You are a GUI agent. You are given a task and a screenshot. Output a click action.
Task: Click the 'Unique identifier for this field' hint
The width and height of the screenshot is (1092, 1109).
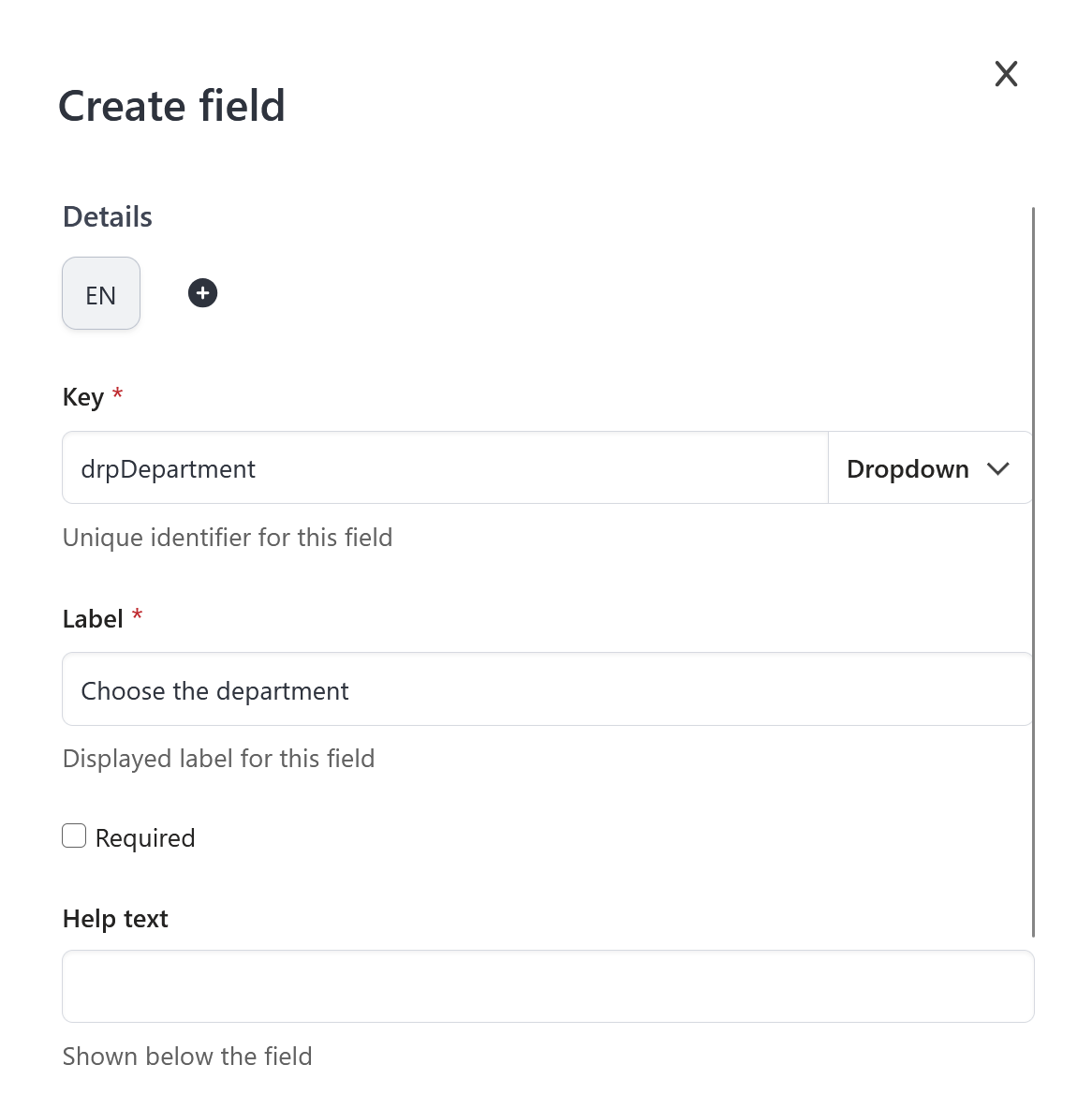pos(228,538)
